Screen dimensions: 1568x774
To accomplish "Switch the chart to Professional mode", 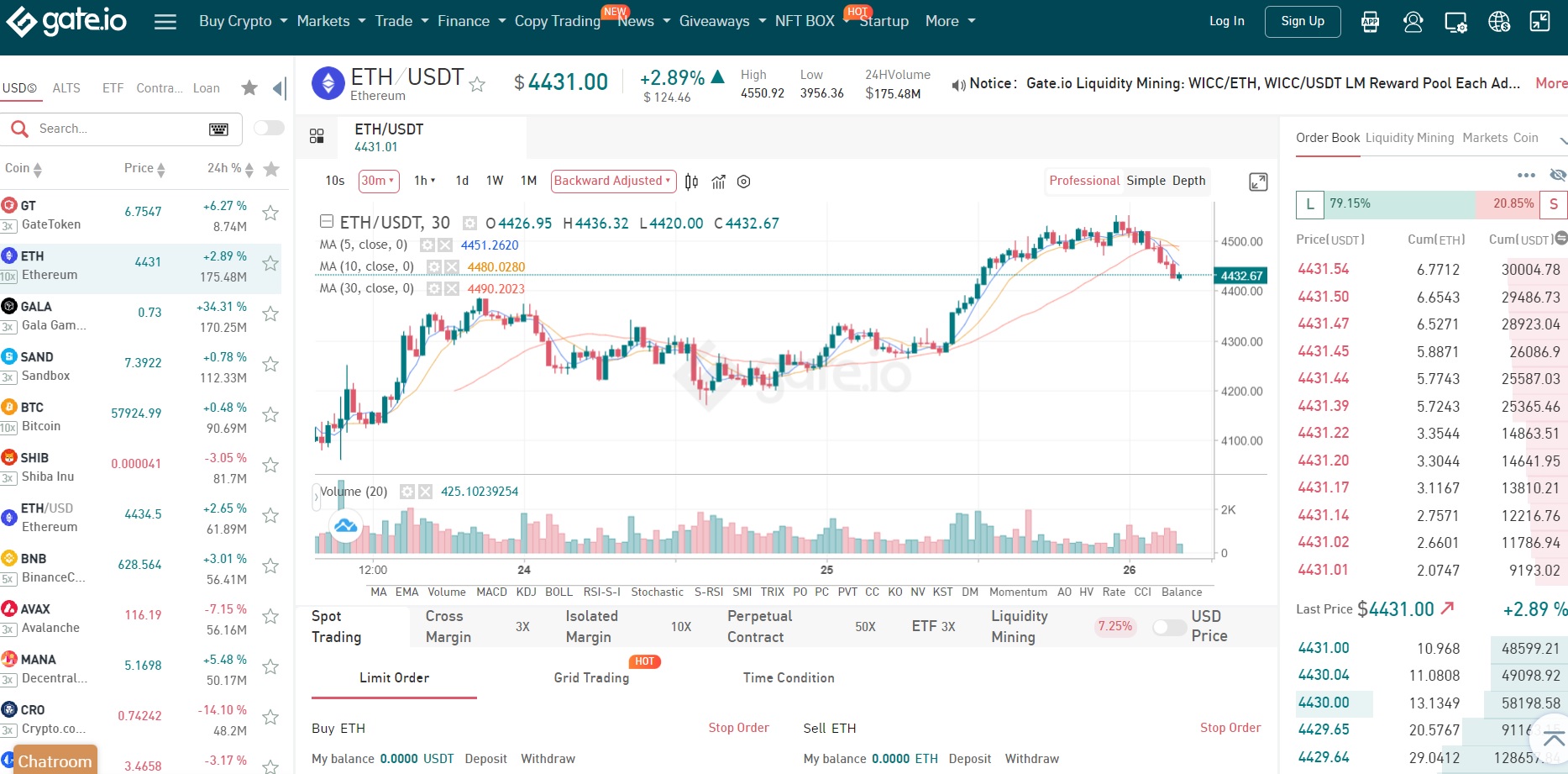I will click(x=1084, y=181).
